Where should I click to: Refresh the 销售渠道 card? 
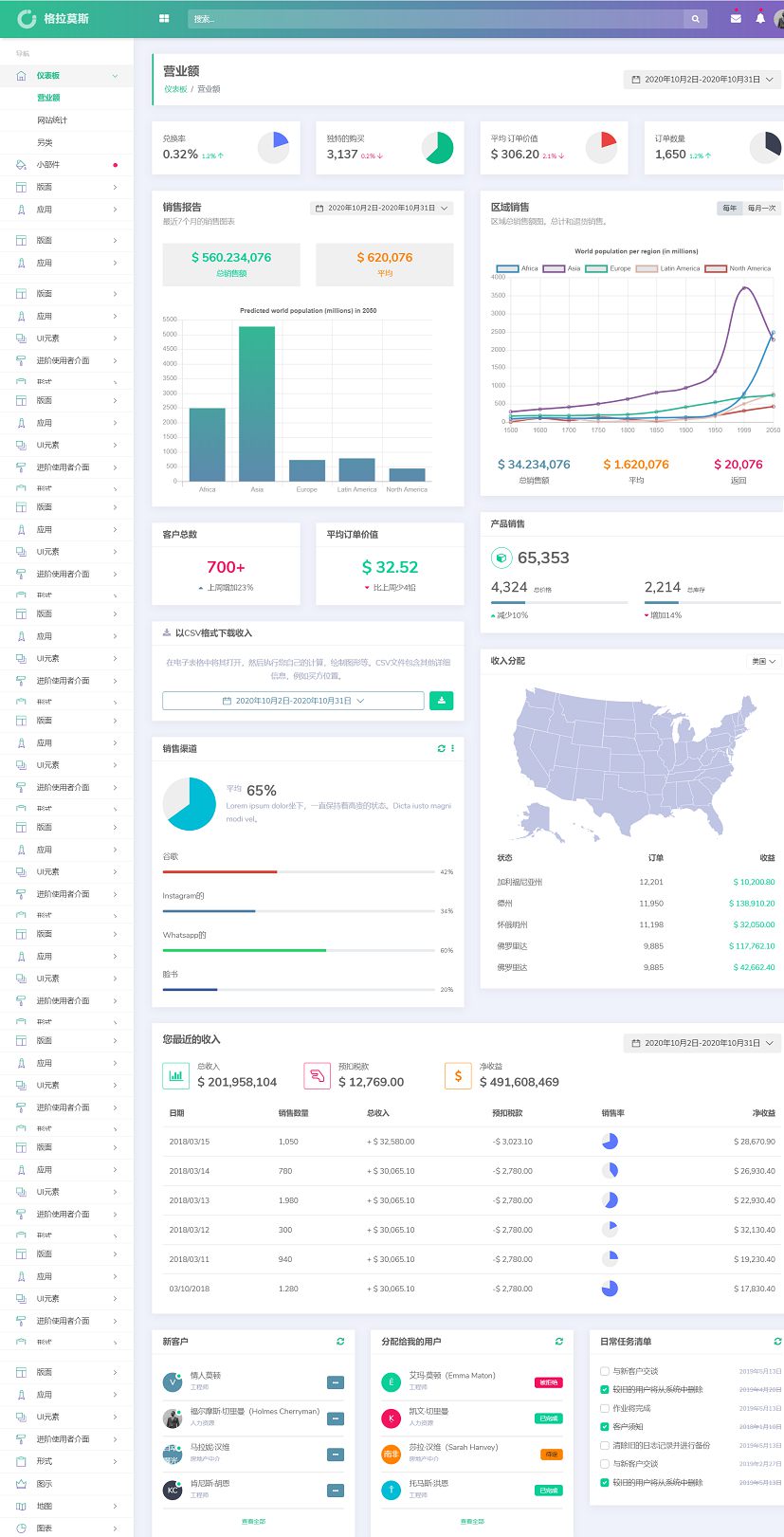tap(441, 749)
